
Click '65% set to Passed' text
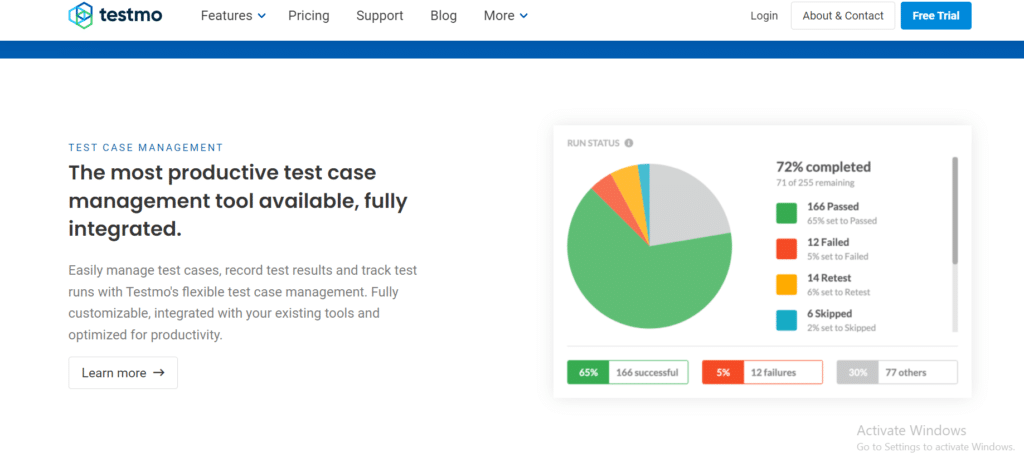click(842, 221)
